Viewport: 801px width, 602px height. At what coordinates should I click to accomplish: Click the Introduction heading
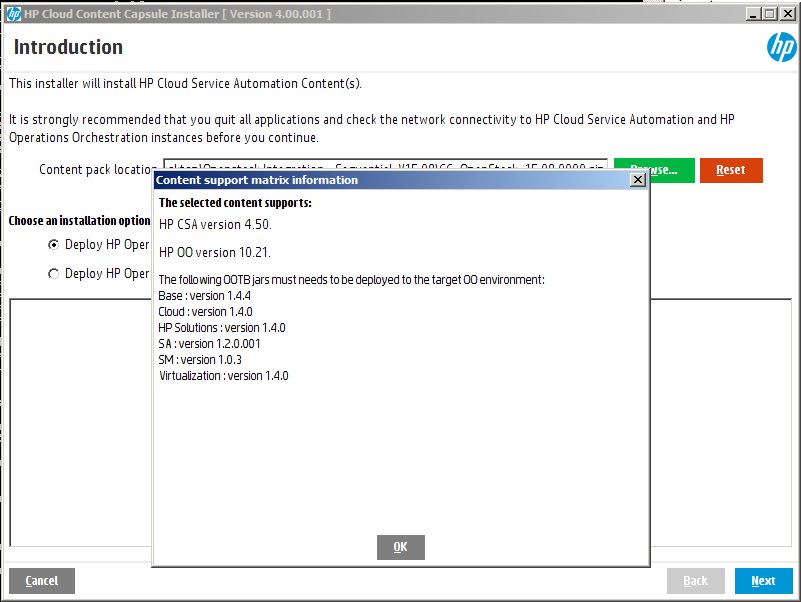(68, 47)
